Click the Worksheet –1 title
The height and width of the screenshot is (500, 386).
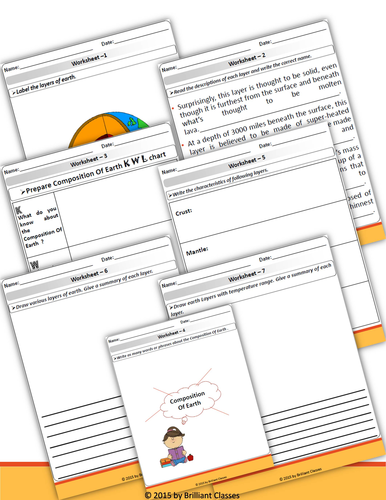tap(89, 59)
